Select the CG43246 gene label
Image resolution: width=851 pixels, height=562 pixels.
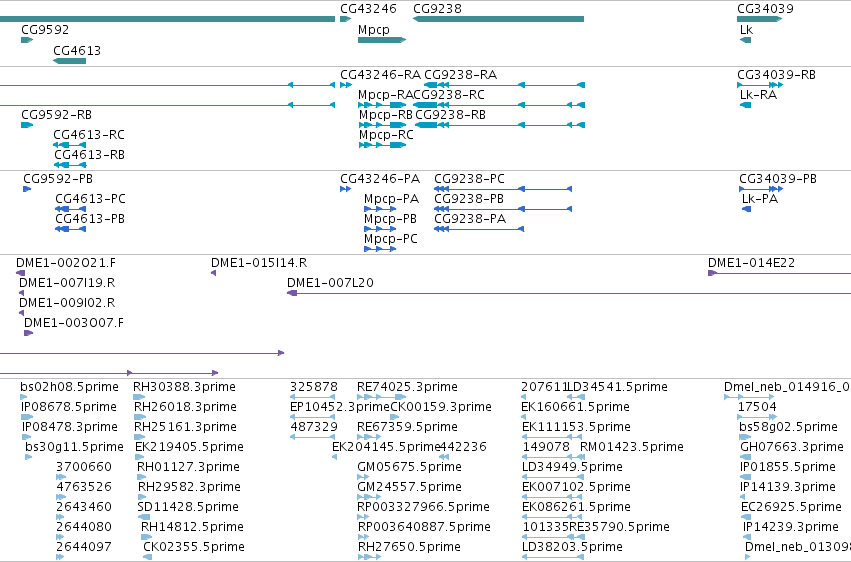[x=368, y=9]
